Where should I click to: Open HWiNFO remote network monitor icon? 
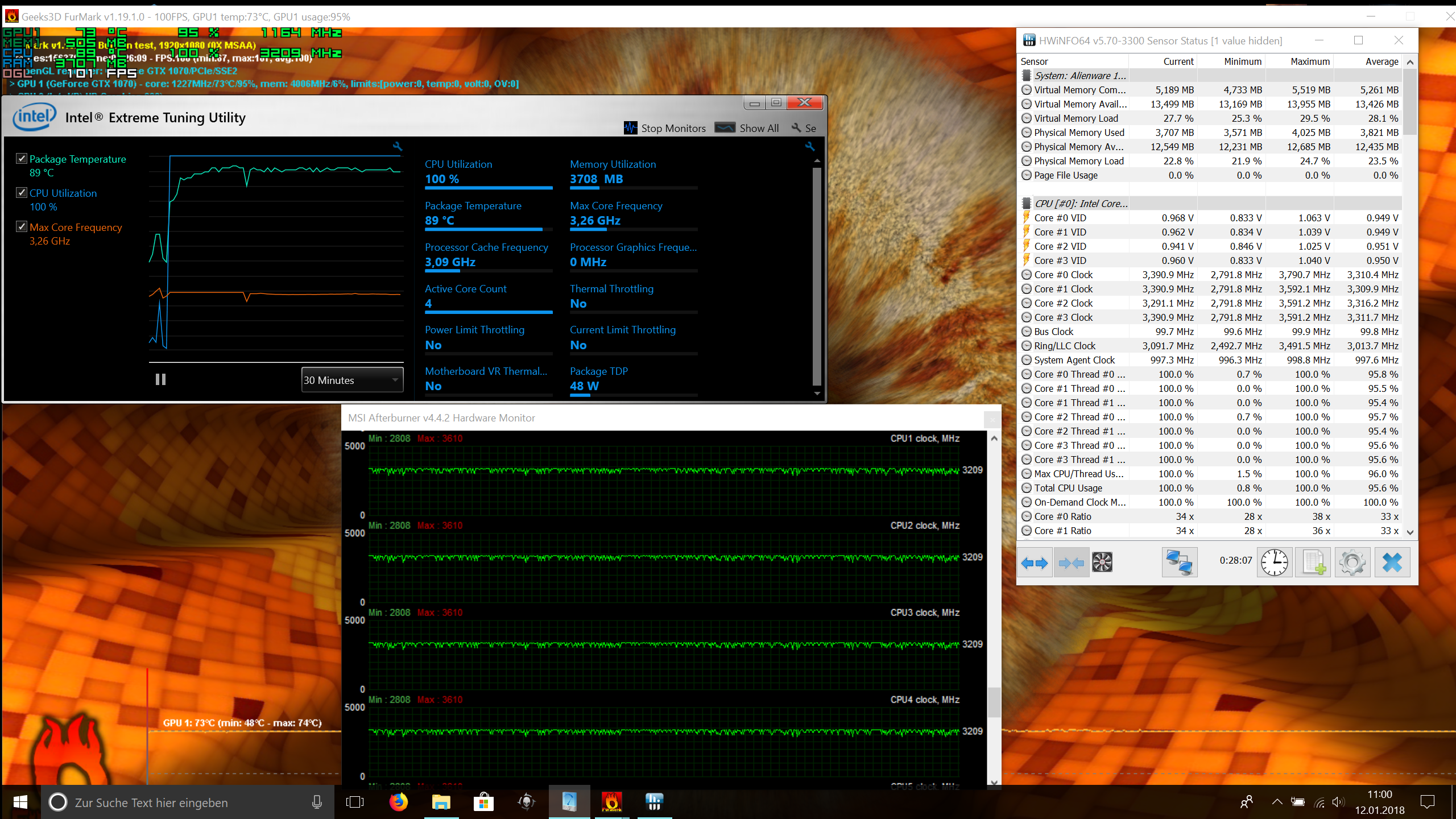(1179, 562)
